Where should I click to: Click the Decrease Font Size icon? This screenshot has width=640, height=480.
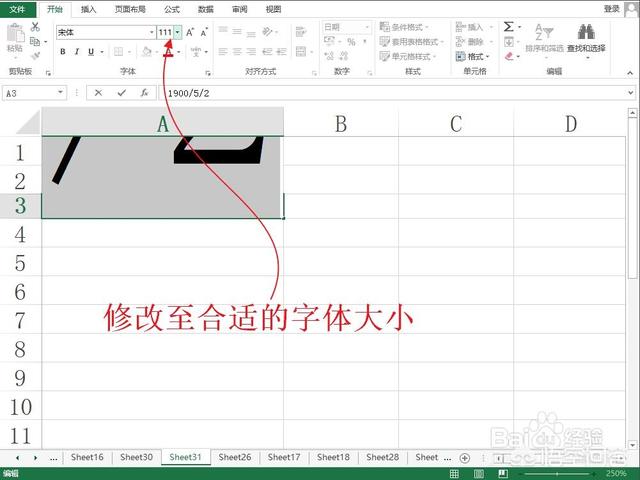pyautogui.click(x=204, y=32)
